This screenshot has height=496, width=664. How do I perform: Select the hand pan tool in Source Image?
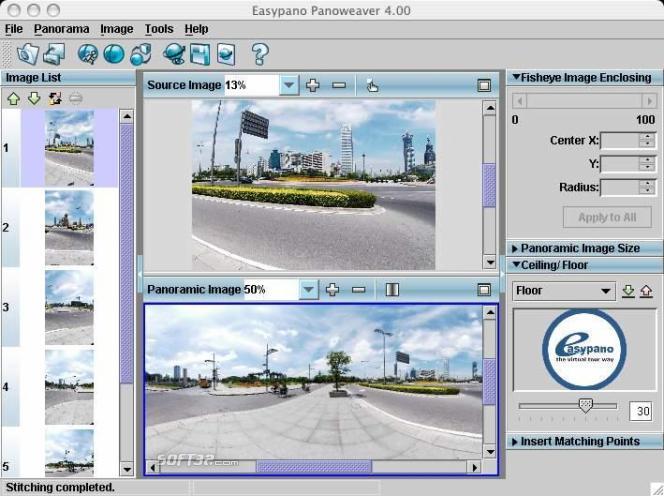click(372, 85)
